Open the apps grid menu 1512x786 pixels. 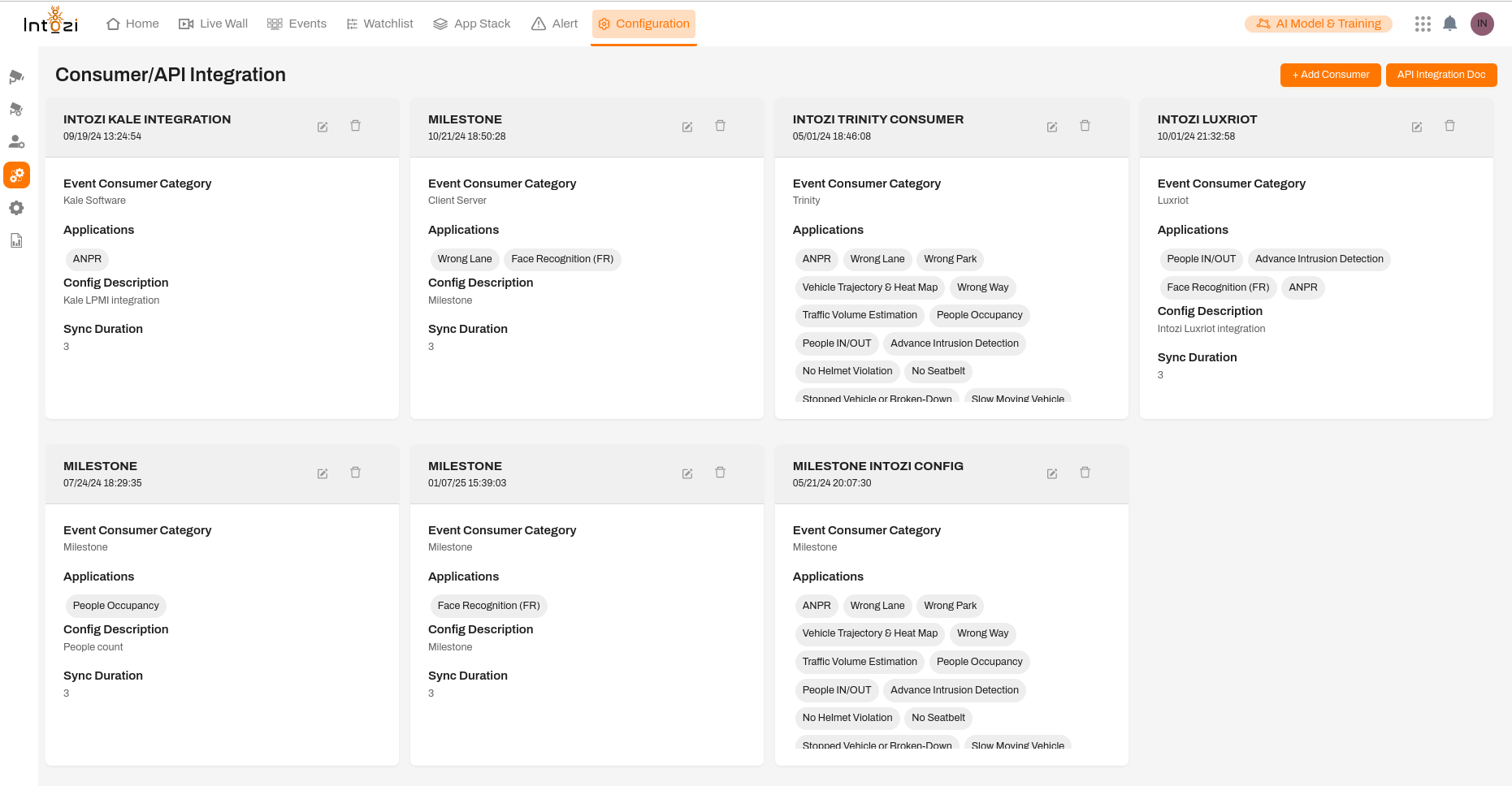1423,24
